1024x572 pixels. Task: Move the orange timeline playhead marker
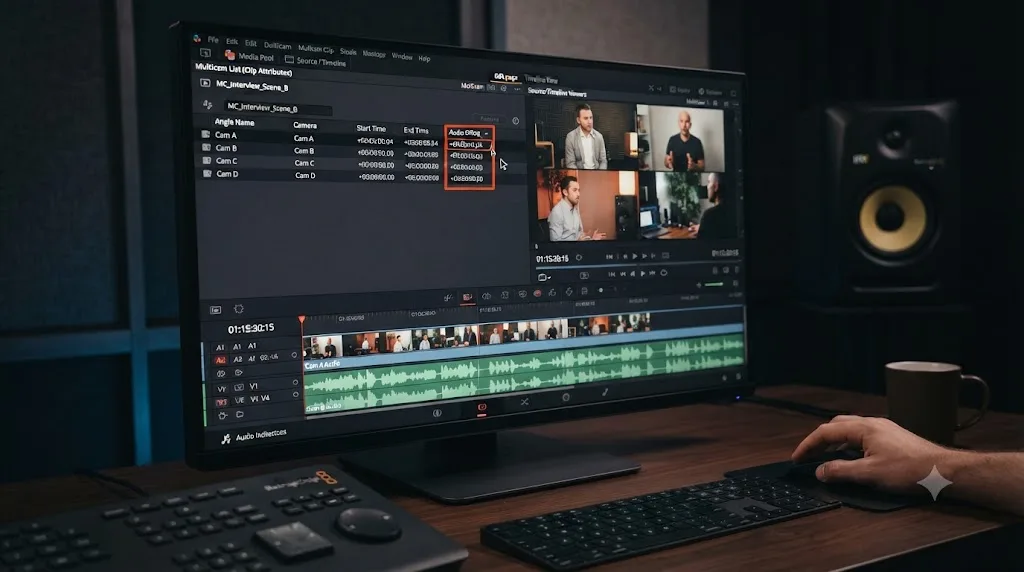(302, 319)
